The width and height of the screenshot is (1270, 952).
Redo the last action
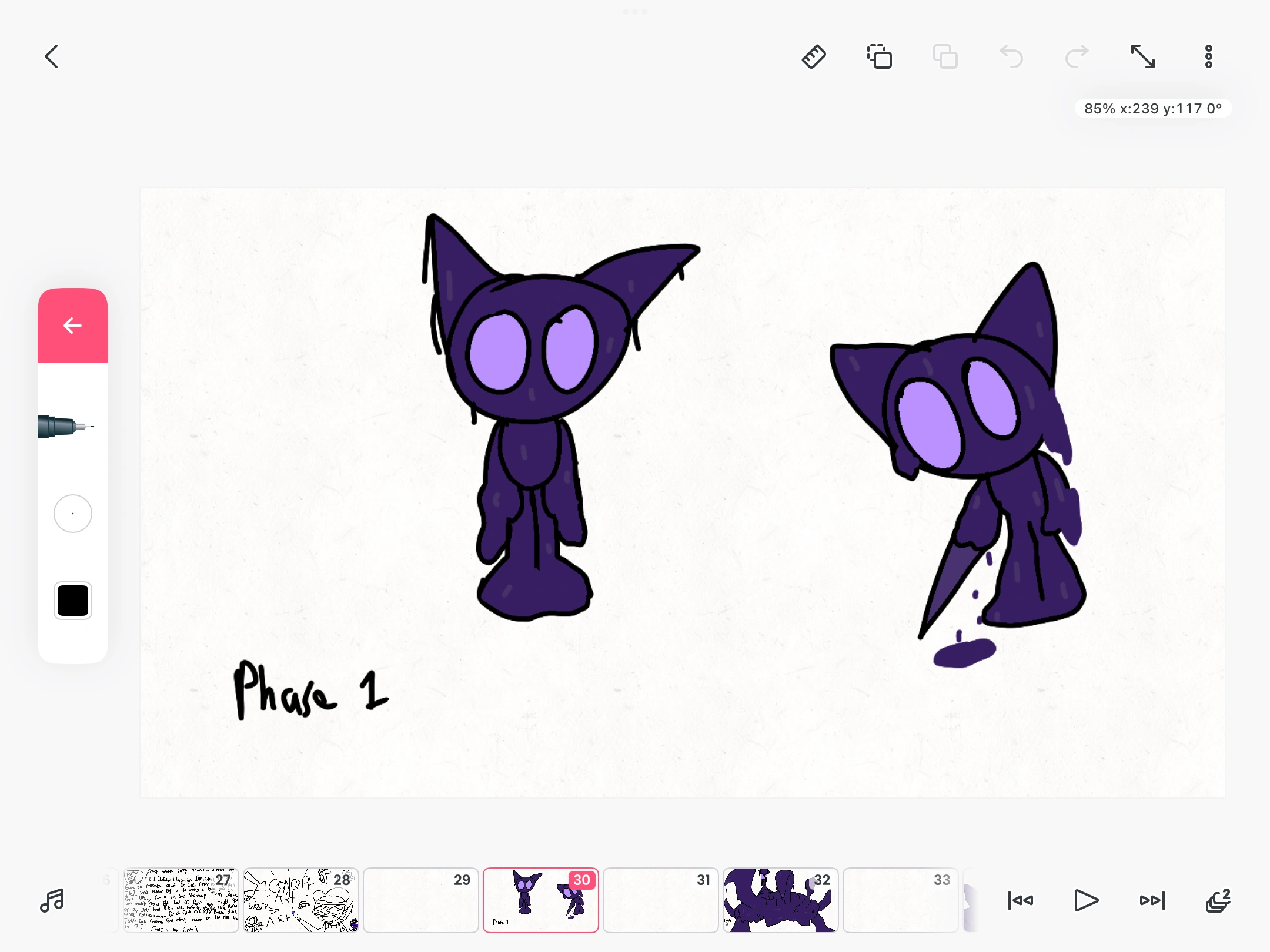pyautogui.click(x=1077, y=57)
